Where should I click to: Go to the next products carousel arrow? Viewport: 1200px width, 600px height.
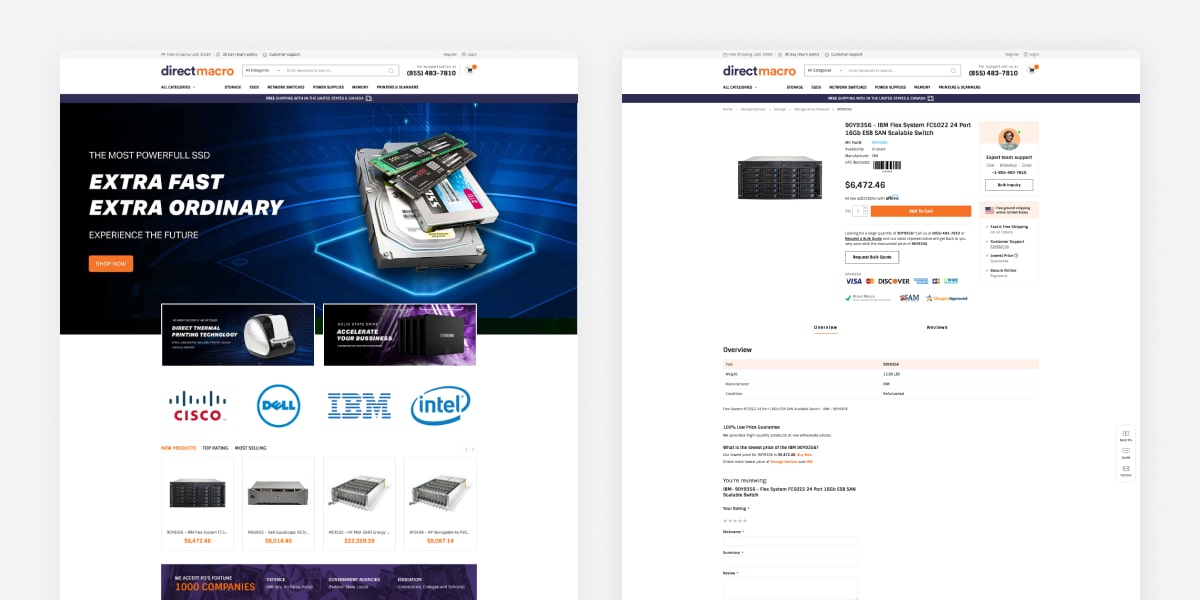click(x=473, y=449)
